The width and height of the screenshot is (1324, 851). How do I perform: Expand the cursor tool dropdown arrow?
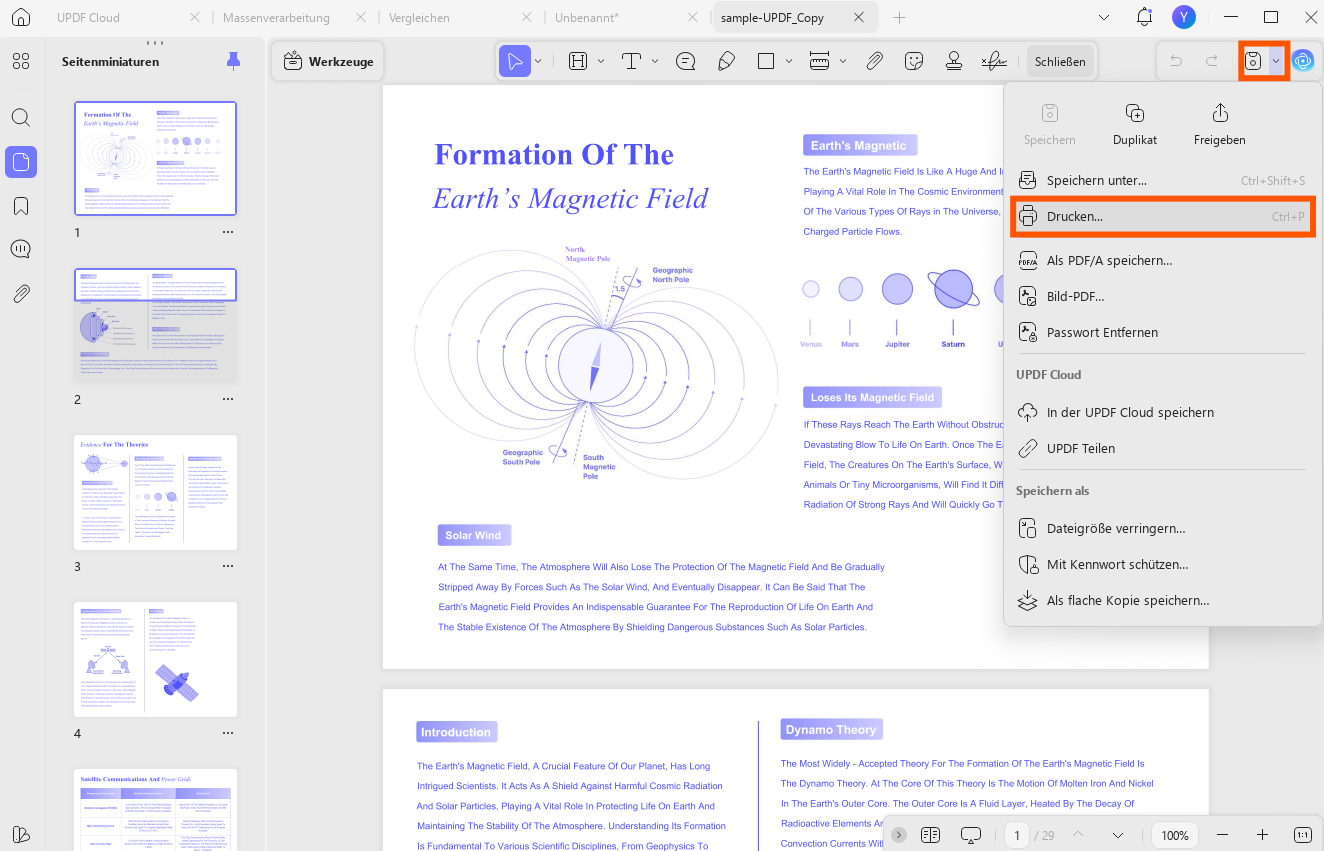click(x=538, y=61)
